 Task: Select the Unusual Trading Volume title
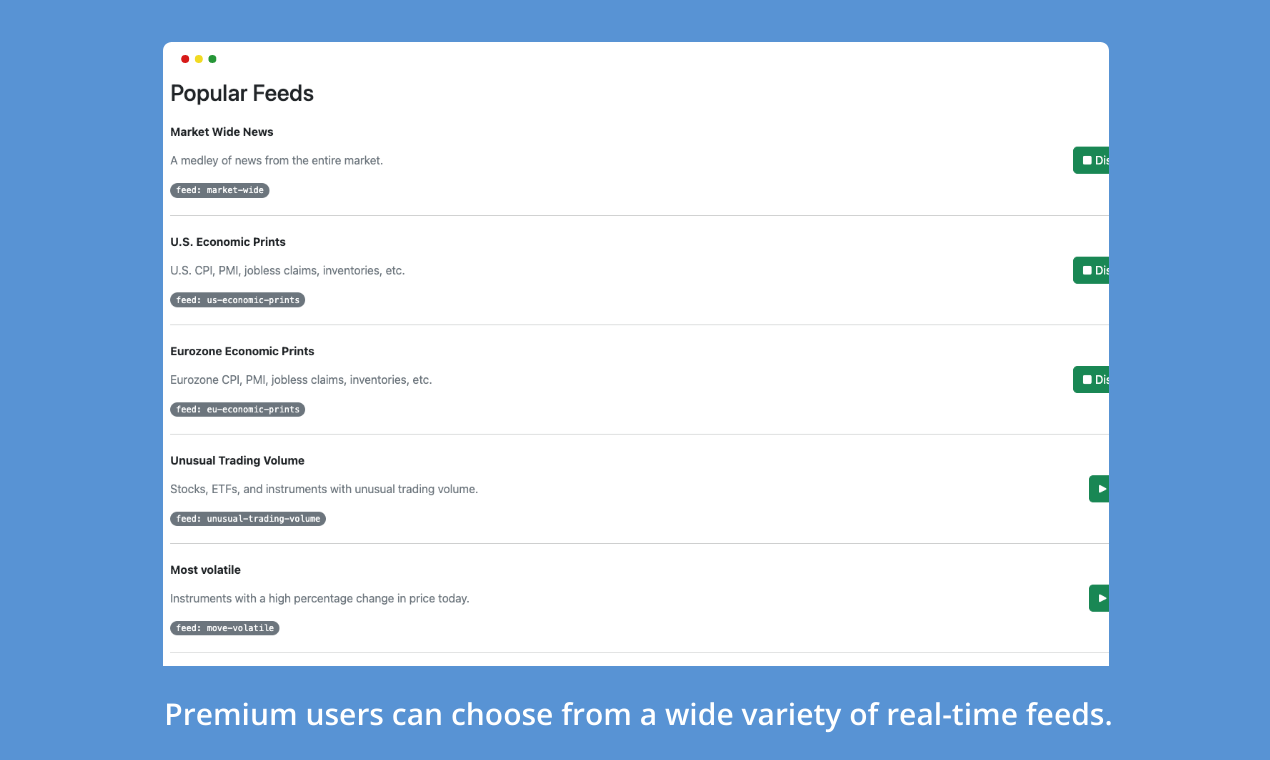(x=237, y=461)
